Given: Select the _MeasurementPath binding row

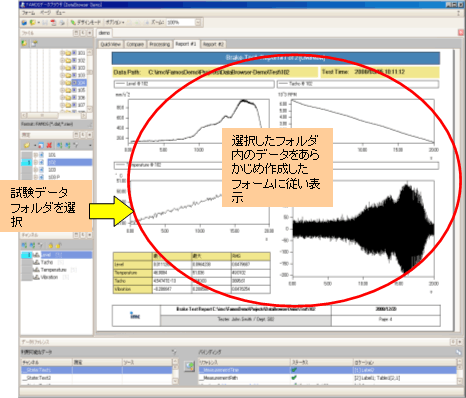Looking at the screenshot, I should pos(327,378).
